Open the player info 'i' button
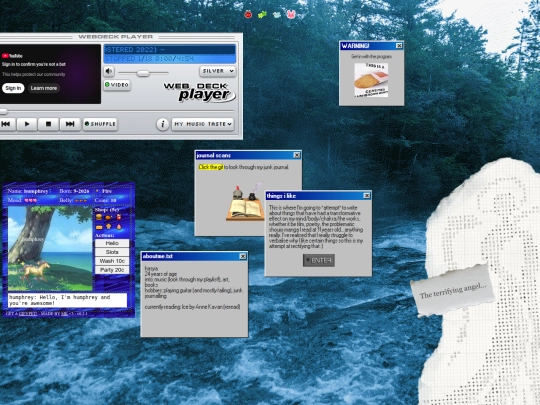The image size is (540, 405). pos(163,124)
